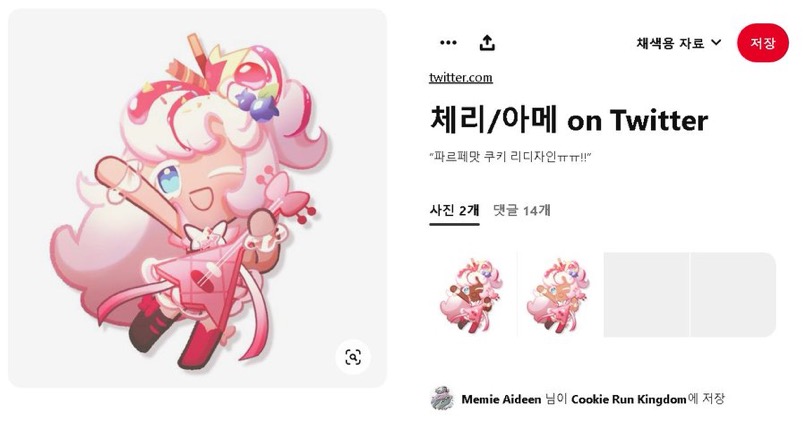Open the Cookie Run Kingdom board link
The image size is (806, 421).
click(629, 399)
